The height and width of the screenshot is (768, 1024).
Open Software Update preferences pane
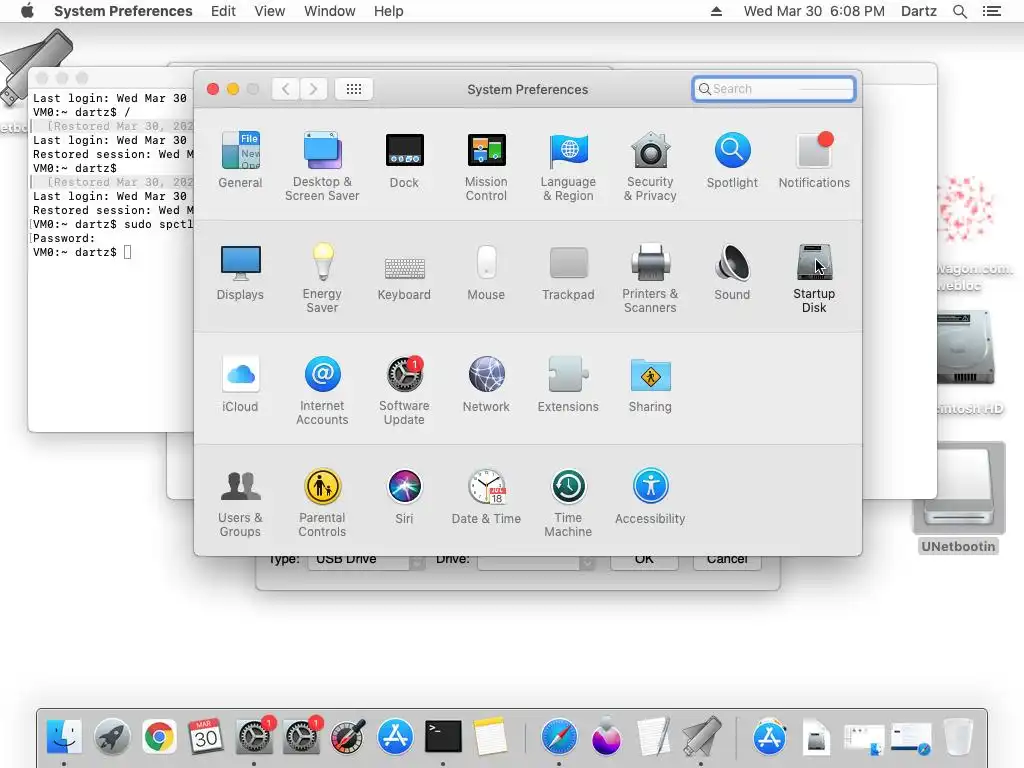pyautogui.click(x=404, y=391)
